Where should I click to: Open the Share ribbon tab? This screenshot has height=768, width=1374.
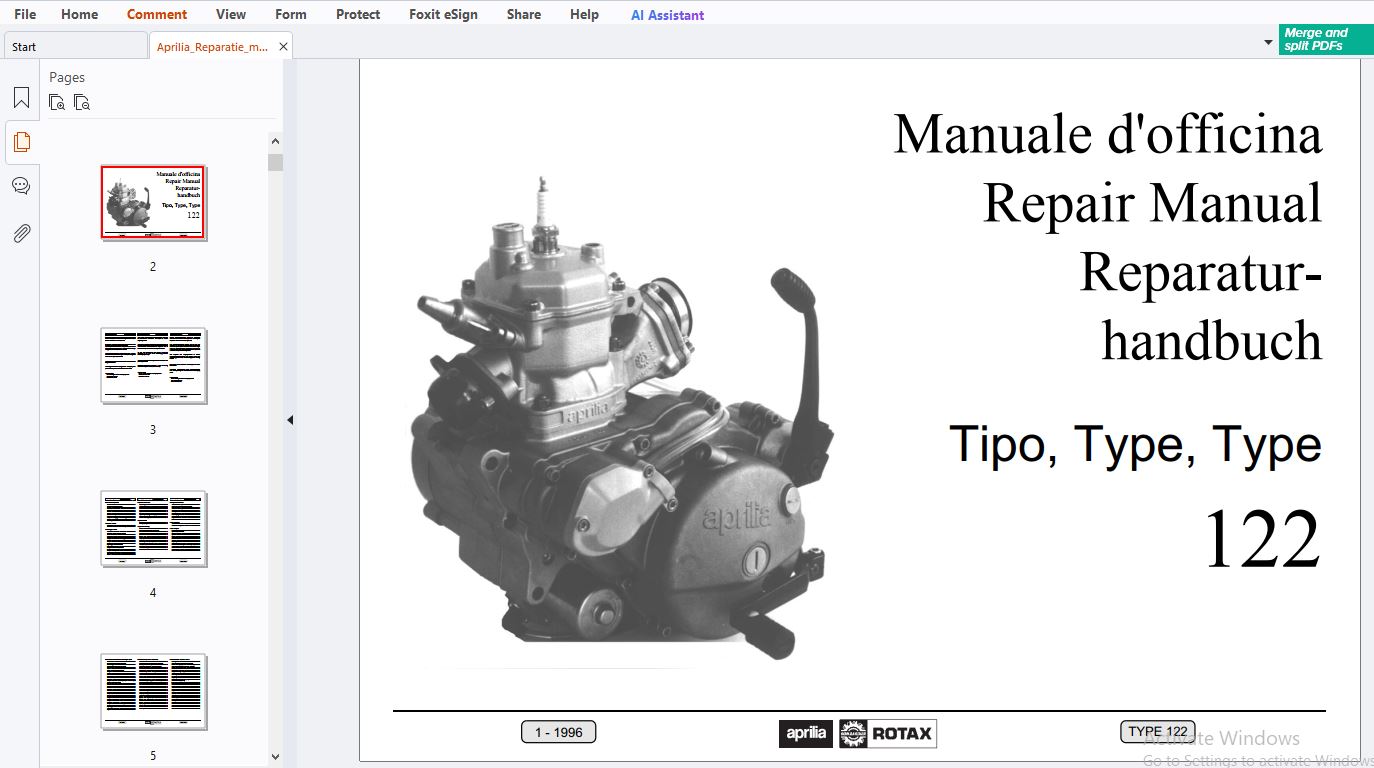[524, 14]
